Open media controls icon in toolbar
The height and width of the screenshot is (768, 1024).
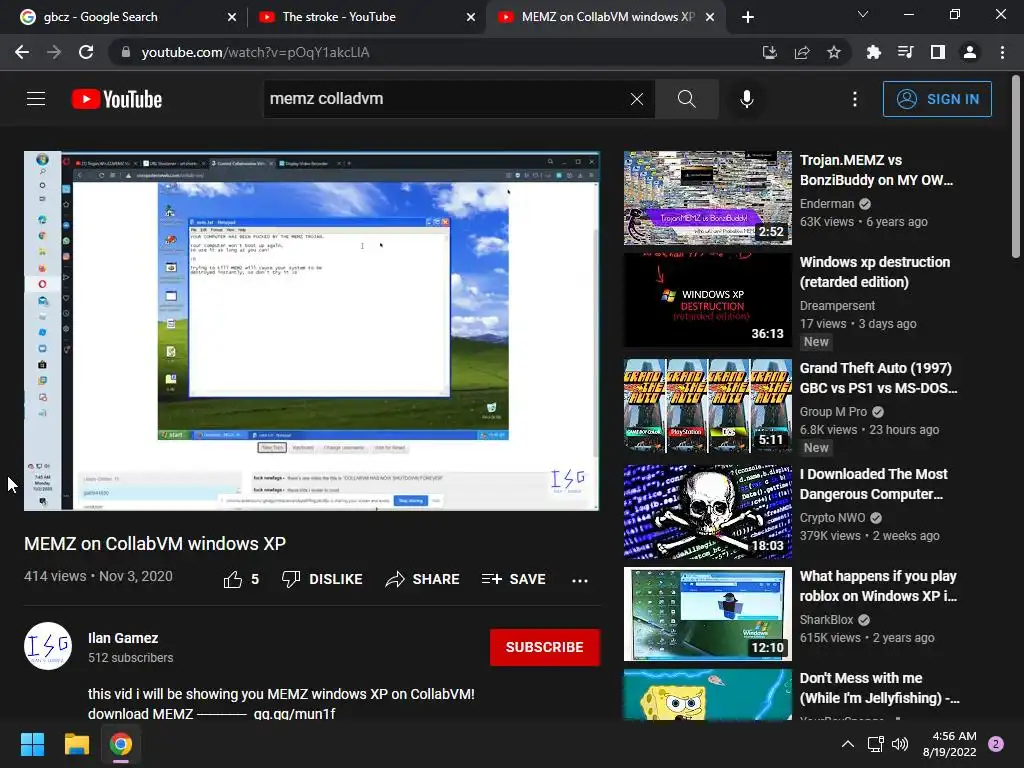coord(905,52)
